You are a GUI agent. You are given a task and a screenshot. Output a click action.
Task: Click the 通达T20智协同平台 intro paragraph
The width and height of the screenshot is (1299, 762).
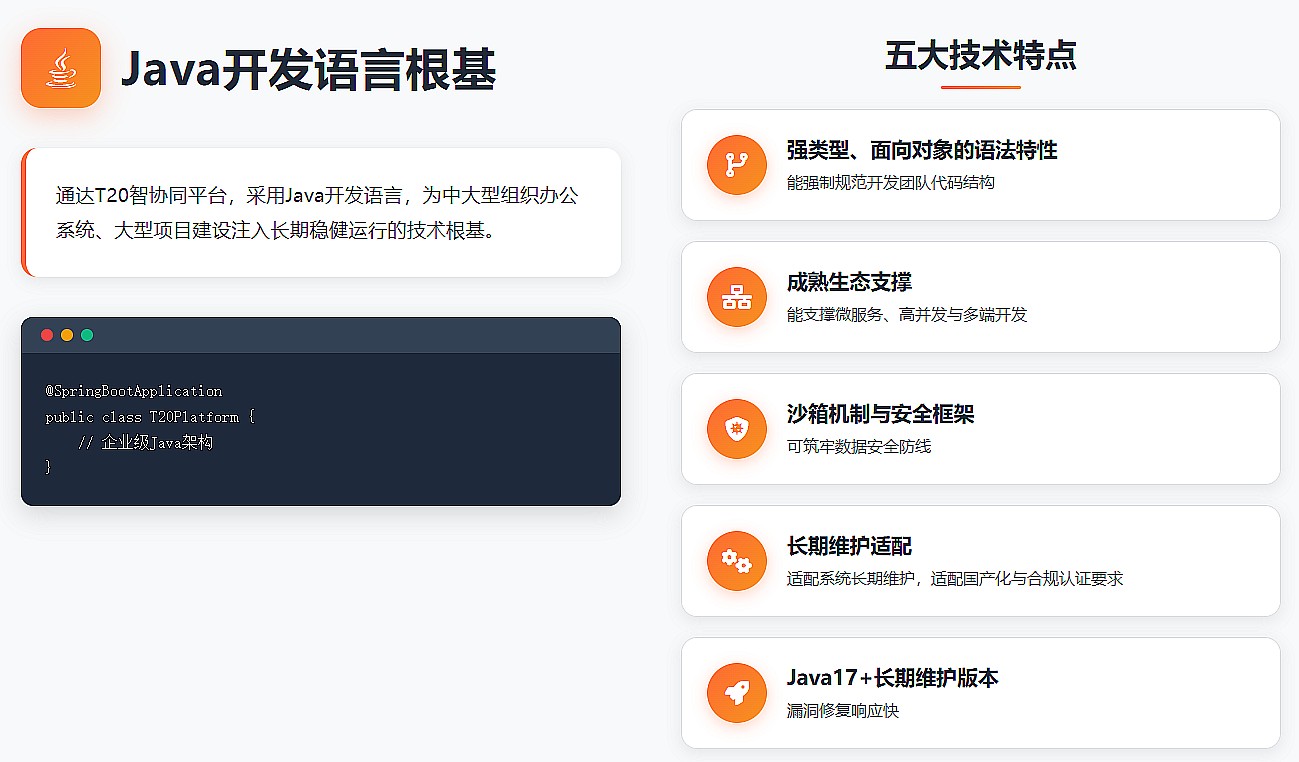(x=318, y=212)
